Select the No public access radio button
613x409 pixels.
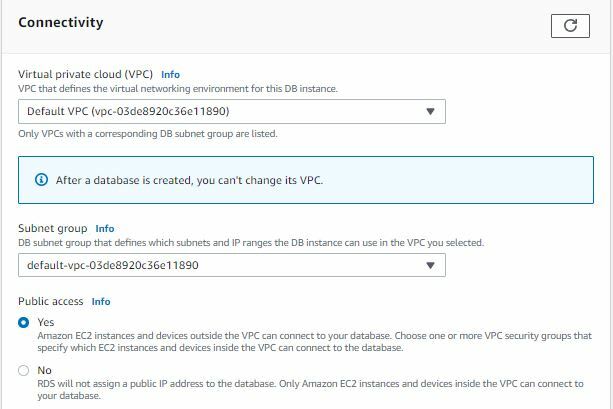pos(23,370)
